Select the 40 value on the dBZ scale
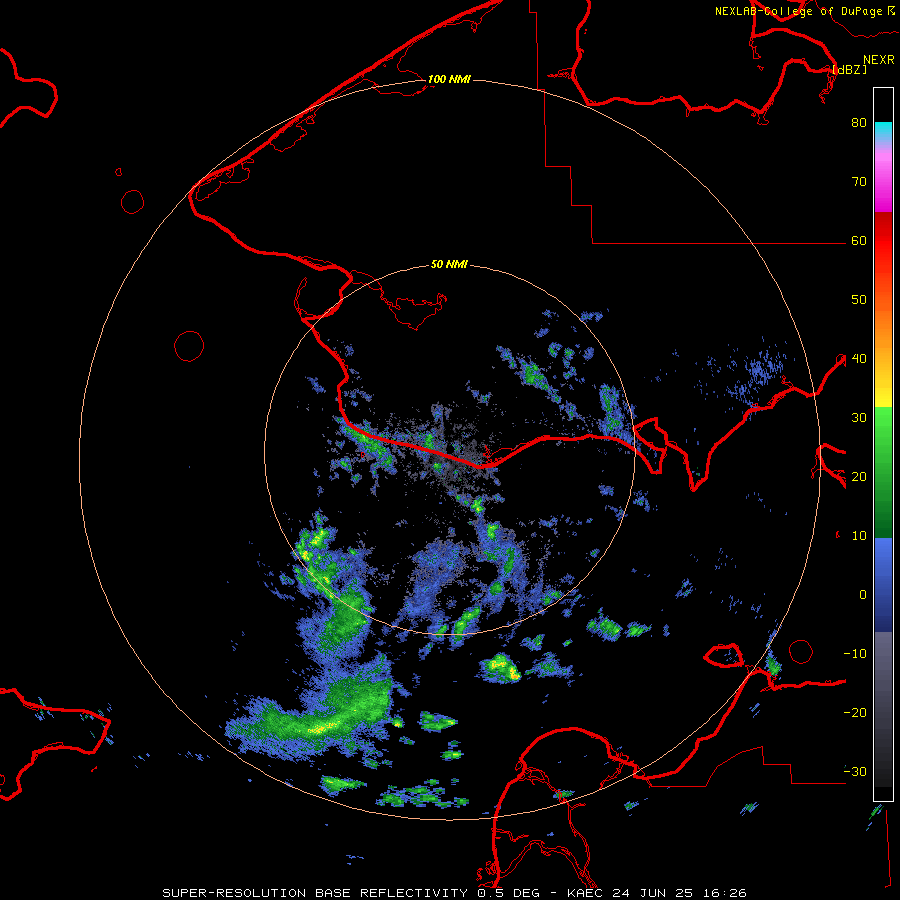This screenshot has height=900, width=900. (x=859, y=358)
